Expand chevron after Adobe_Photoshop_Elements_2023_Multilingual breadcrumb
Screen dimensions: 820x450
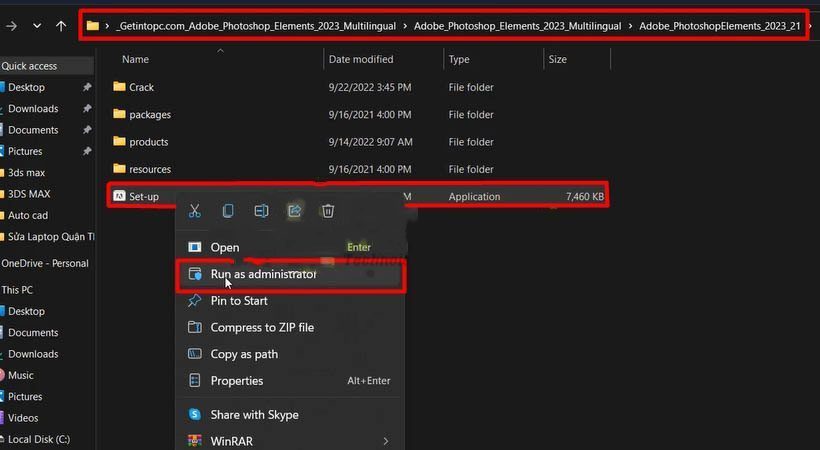(630, 26)
